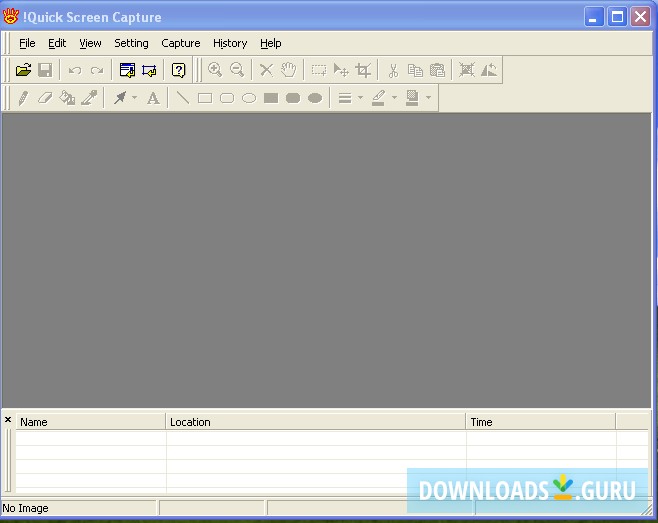Select the filled ellipse tool
The image size is (658, 523).
(315, 98)
